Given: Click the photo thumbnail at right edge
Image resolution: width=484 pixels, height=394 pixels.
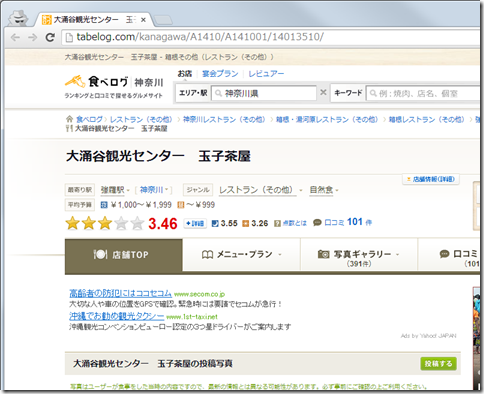Looking at the screenshot, I should (x=476, y=337).
